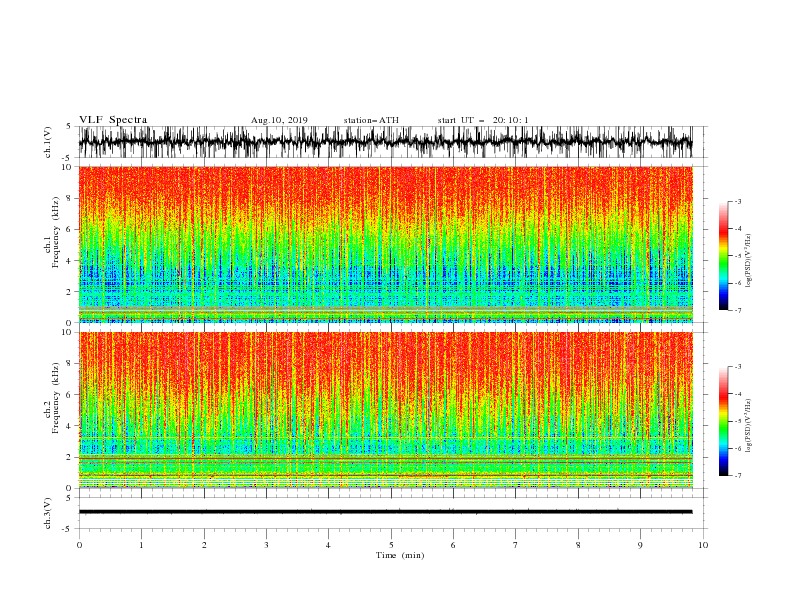This screenshot has width=792, height=612.
Task: Click the time axis tick label '7'
Action: click(516, 545)
